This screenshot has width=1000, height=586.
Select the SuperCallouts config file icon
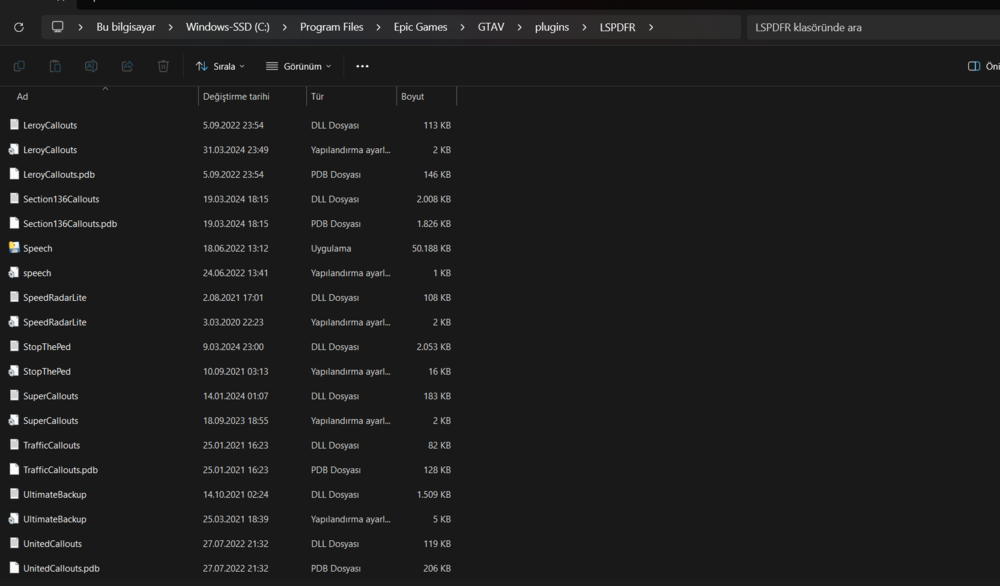click(x=14, y=420)
